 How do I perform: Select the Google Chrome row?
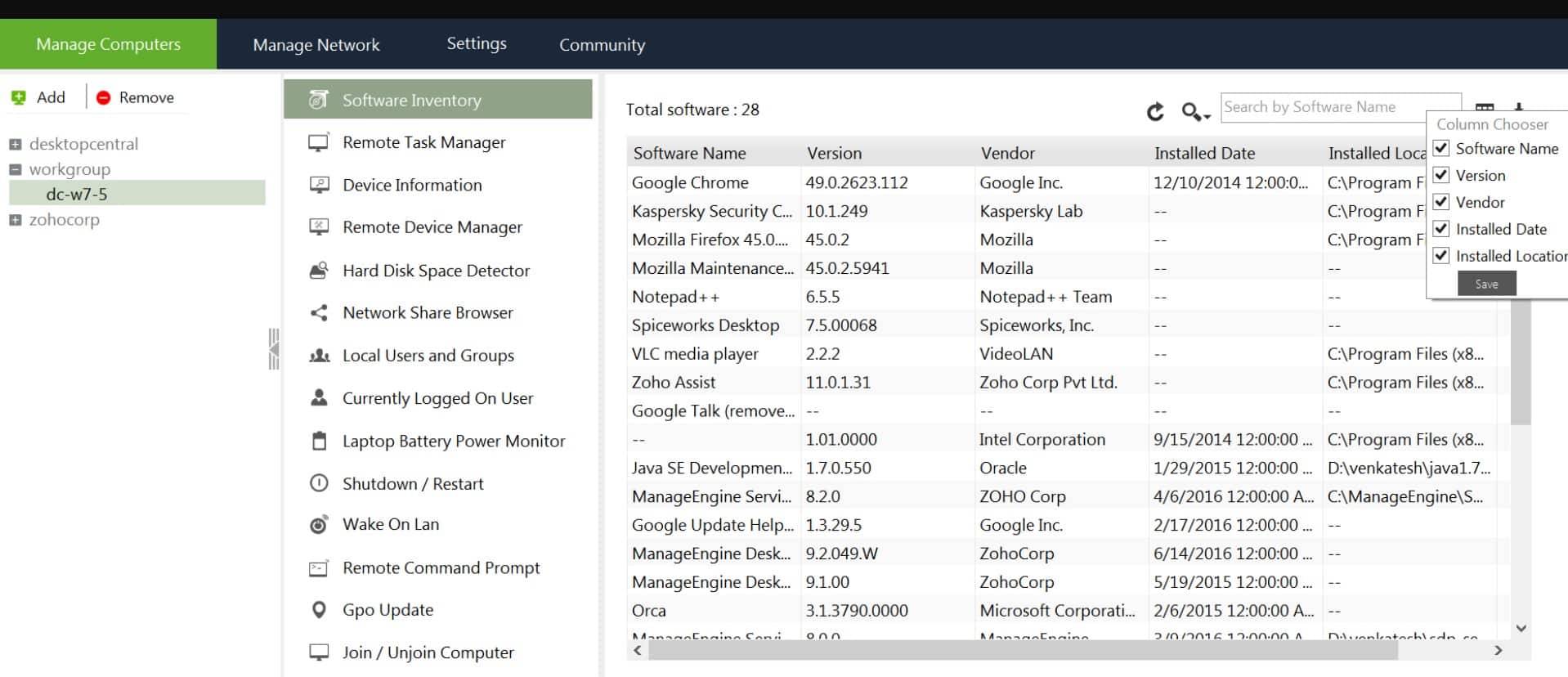pos(1026,182)
